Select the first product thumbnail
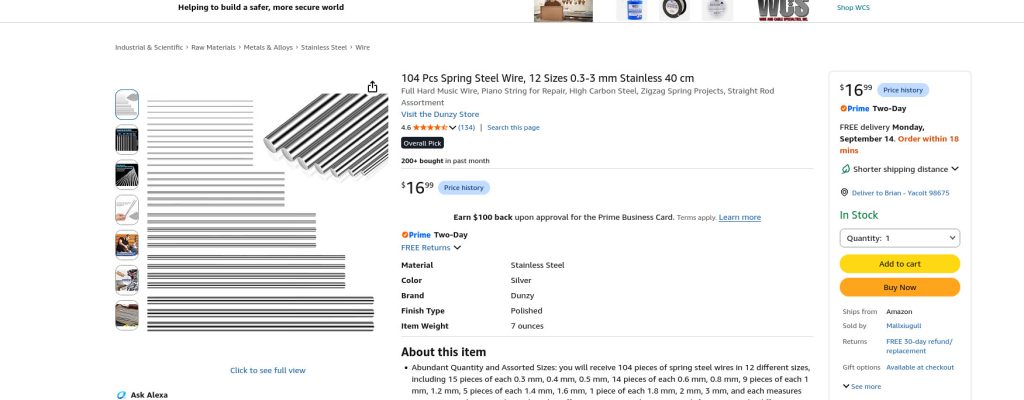 (127, 105)
